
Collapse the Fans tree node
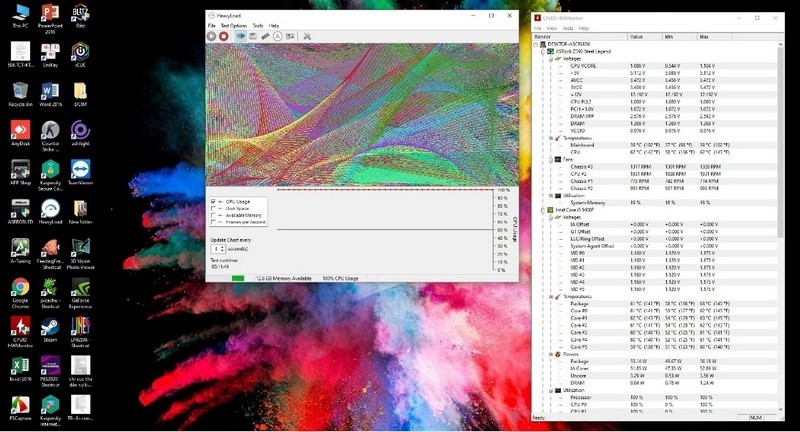[x=550, y=159]
